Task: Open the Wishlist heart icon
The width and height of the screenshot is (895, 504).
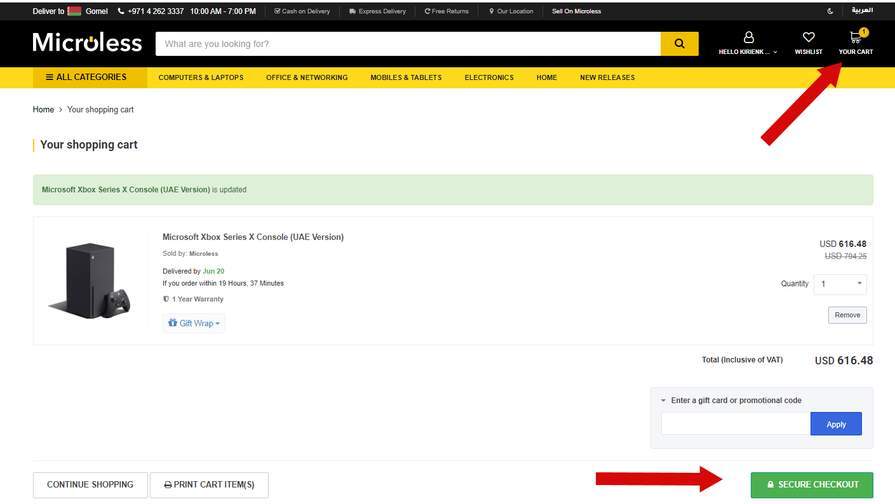Action: 808,39
